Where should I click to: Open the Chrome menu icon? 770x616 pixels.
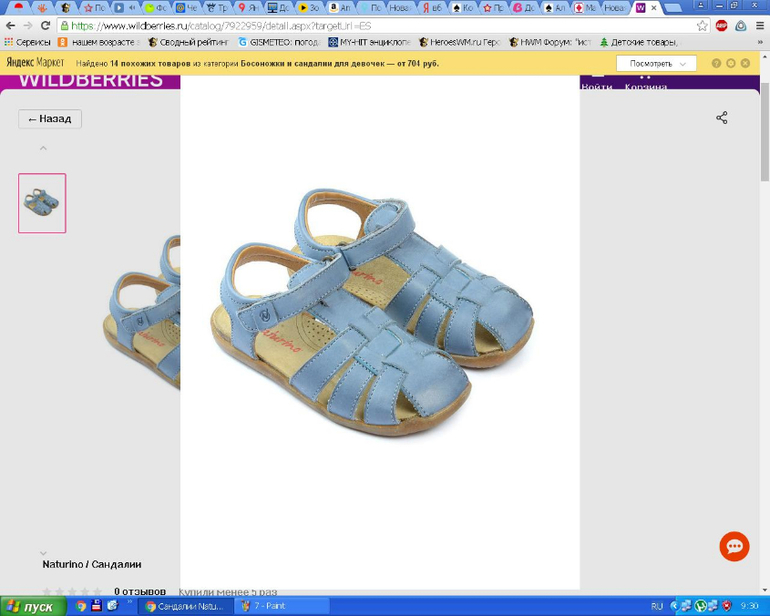[758, 26]
